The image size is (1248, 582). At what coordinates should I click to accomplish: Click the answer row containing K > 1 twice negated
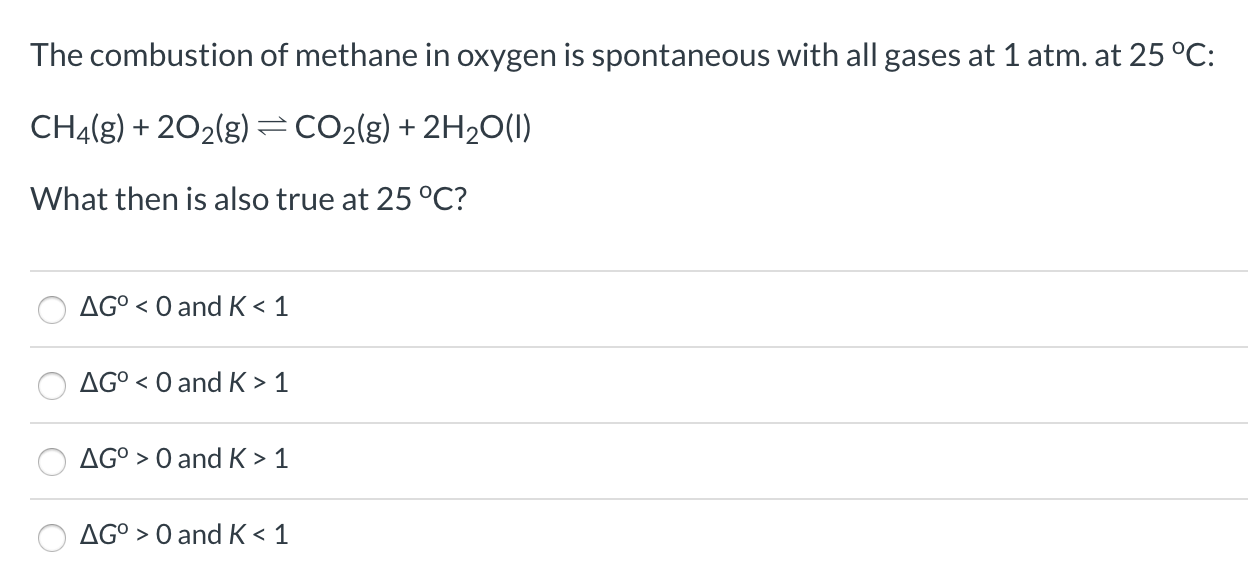point(183,459)
